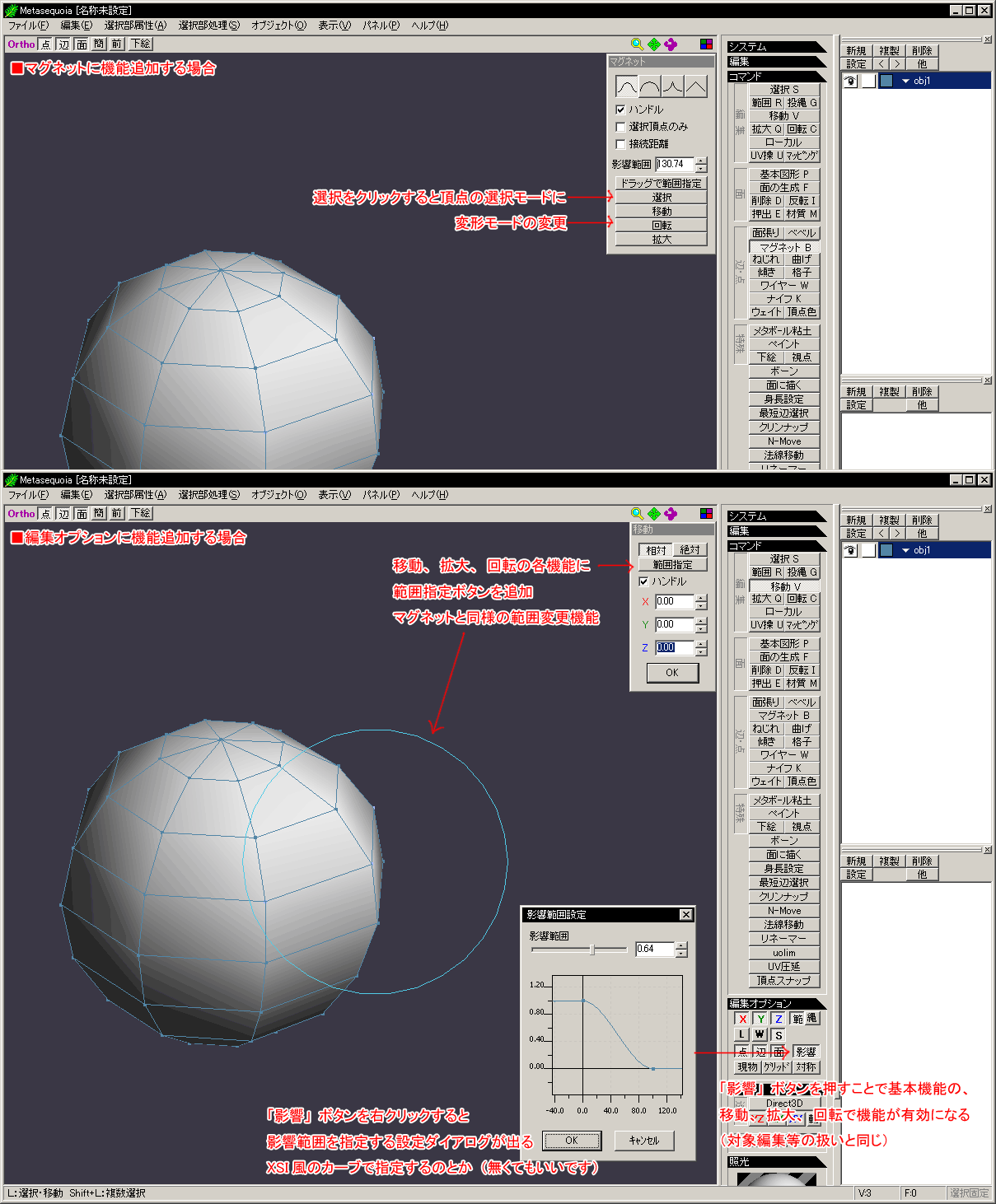This screenshot has width=996, height=1204.
Task: Click the Z value field in 移動 panel
Action: tap(676, 648)
